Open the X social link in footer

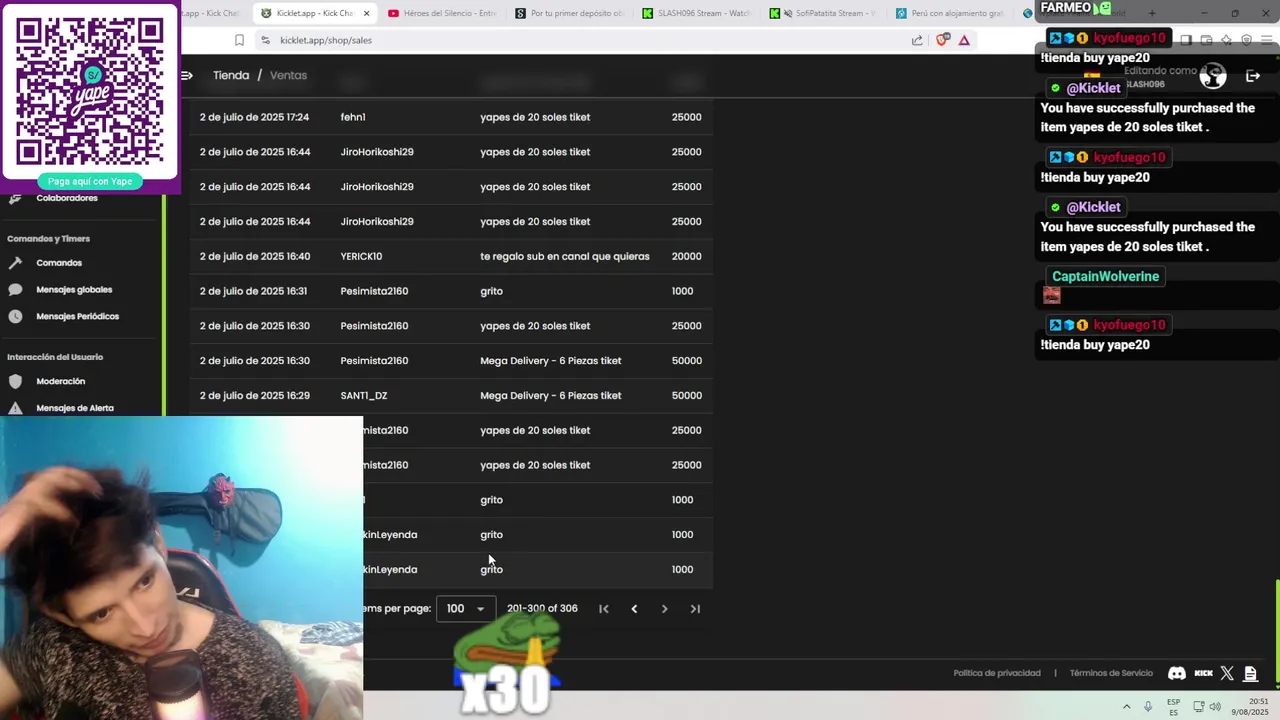click(x=1227, y=673)
